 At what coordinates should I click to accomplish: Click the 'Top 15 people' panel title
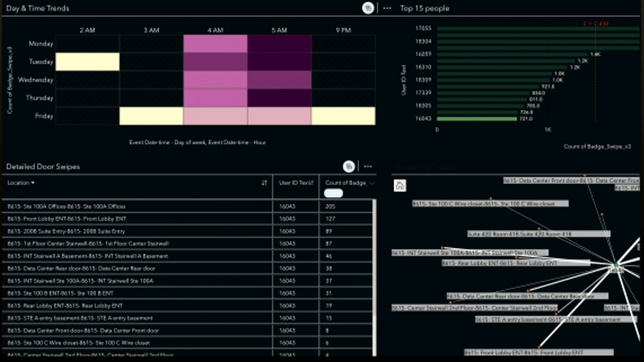coord(425,8)
